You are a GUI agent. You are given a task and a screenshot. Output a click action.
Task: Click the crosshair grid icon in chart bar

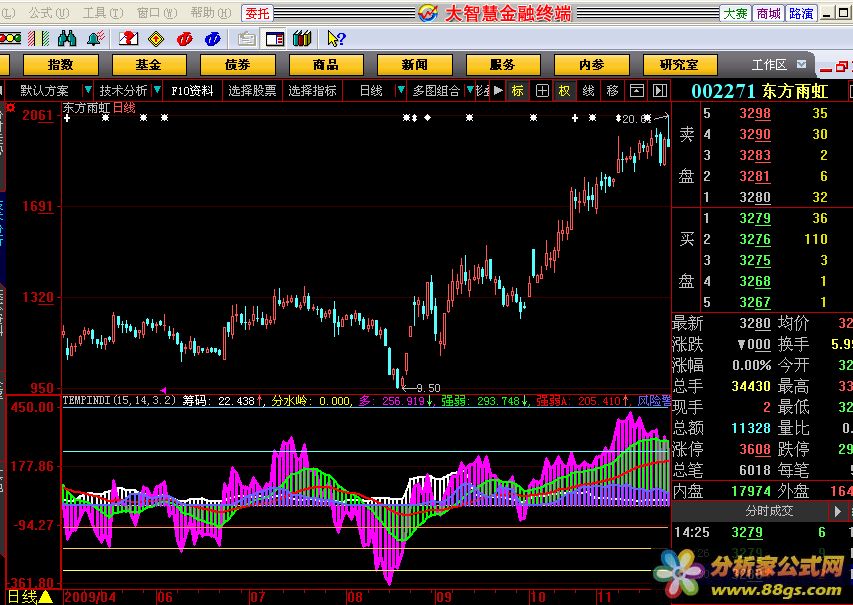point(542,90)
